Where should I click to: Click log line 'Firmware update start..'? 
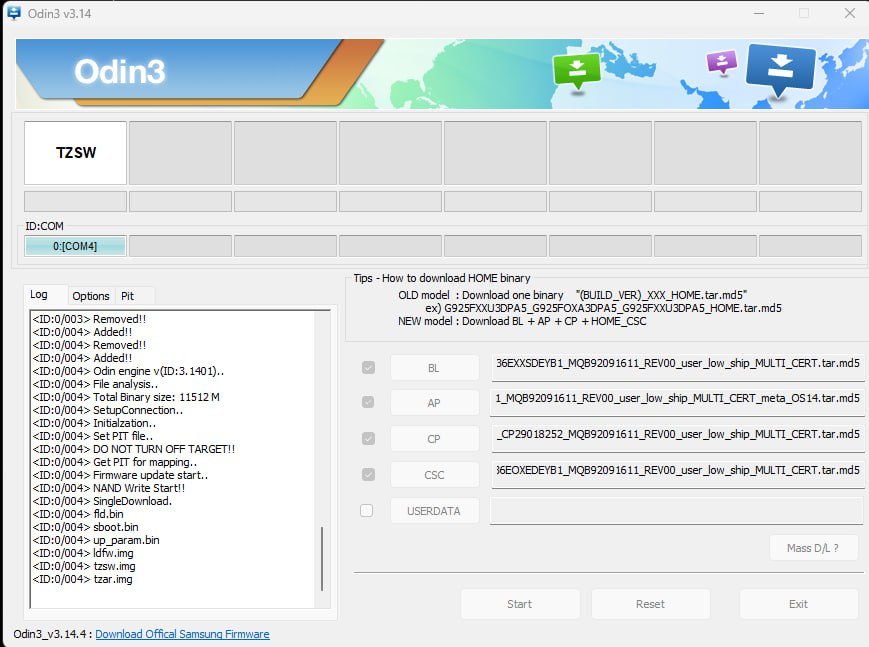pyautogui.click(x=120, y=475)
